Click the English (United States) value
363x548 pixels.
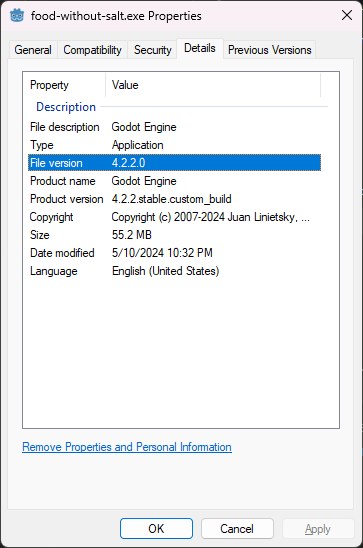pyautogui.click(x=166, y=271)
